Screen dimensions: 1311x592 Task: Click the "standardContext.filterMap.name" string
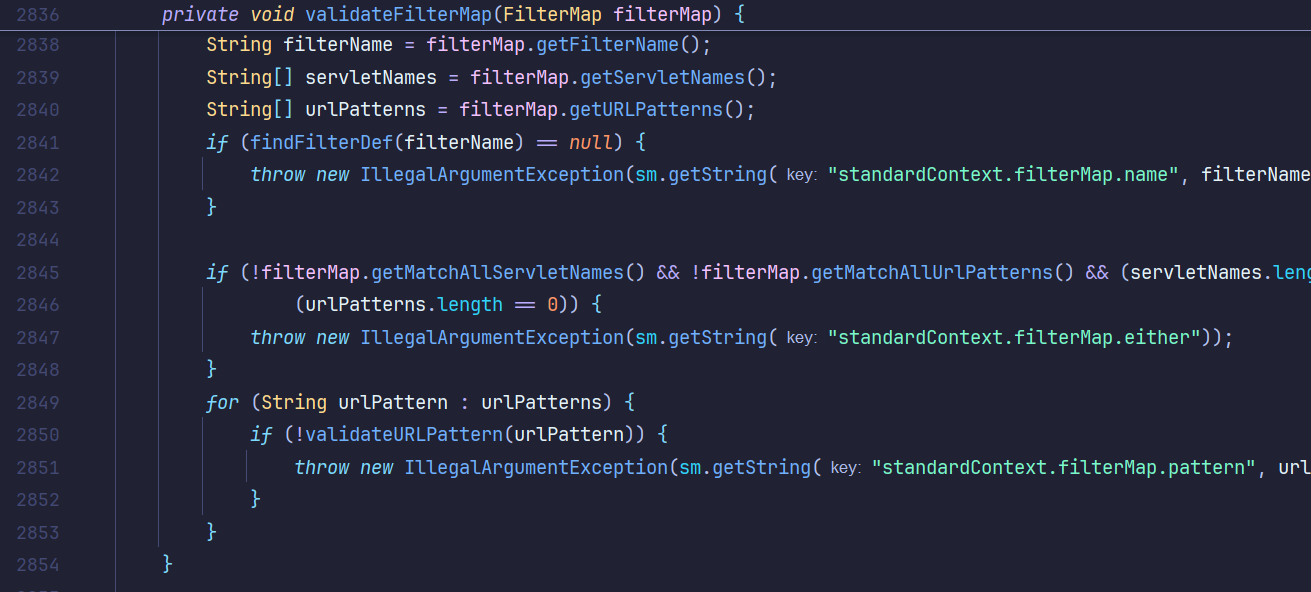coord(1004,175)
